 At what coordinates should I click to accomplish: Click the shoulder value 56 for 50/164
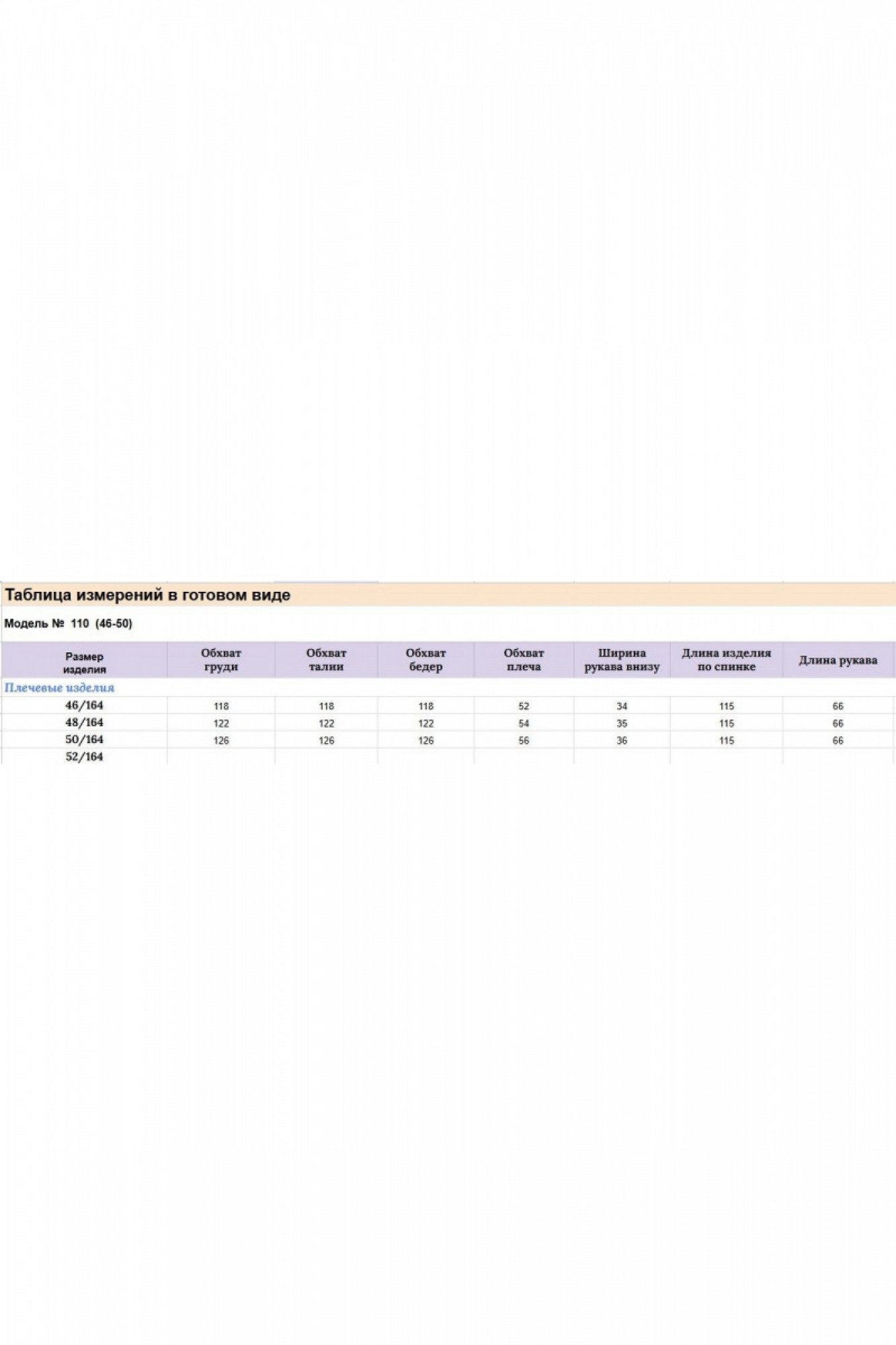524,741
